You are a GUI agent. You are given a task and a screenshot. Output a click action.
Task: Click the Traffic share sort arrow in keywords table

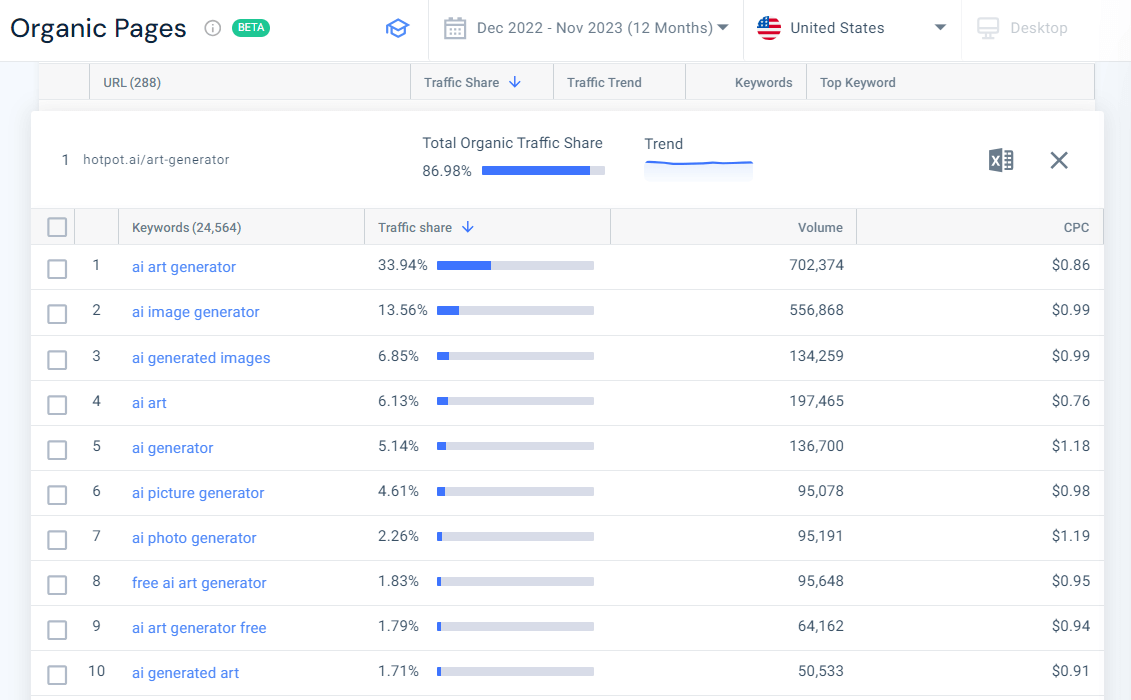pos(467,228)
